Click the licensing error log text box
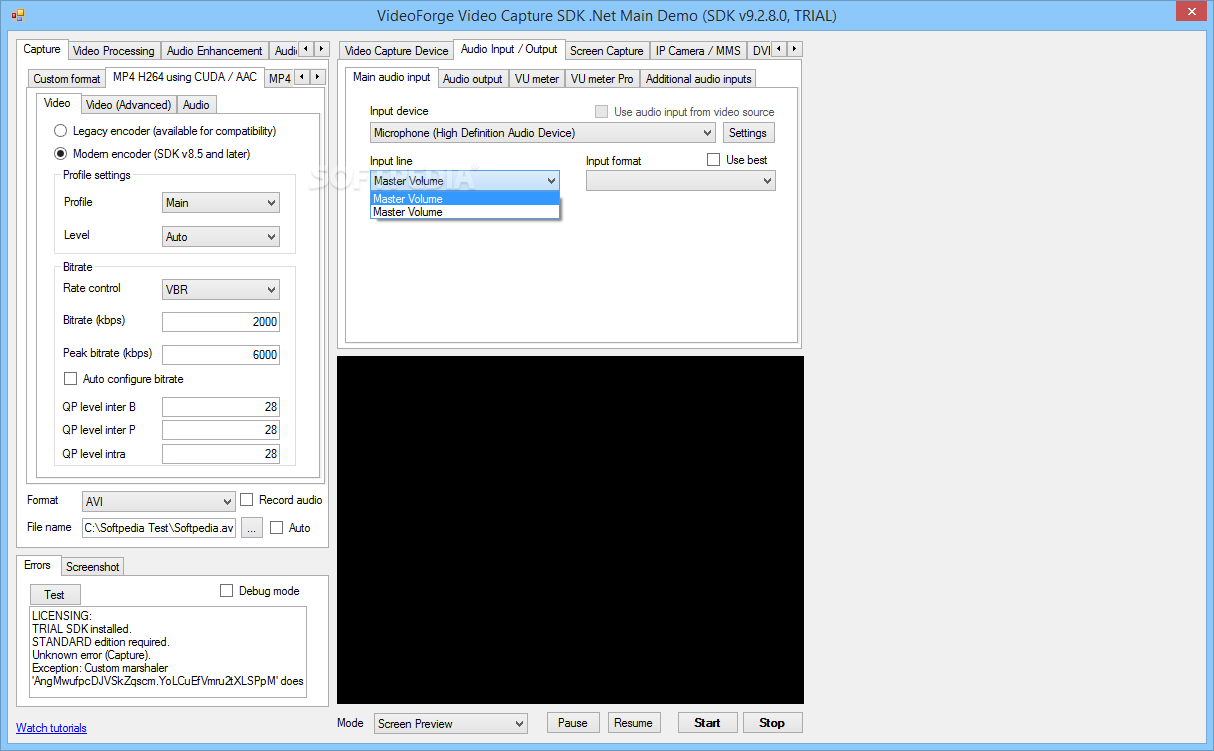The height and width of the screenshot is (751, 1214). 168,651
